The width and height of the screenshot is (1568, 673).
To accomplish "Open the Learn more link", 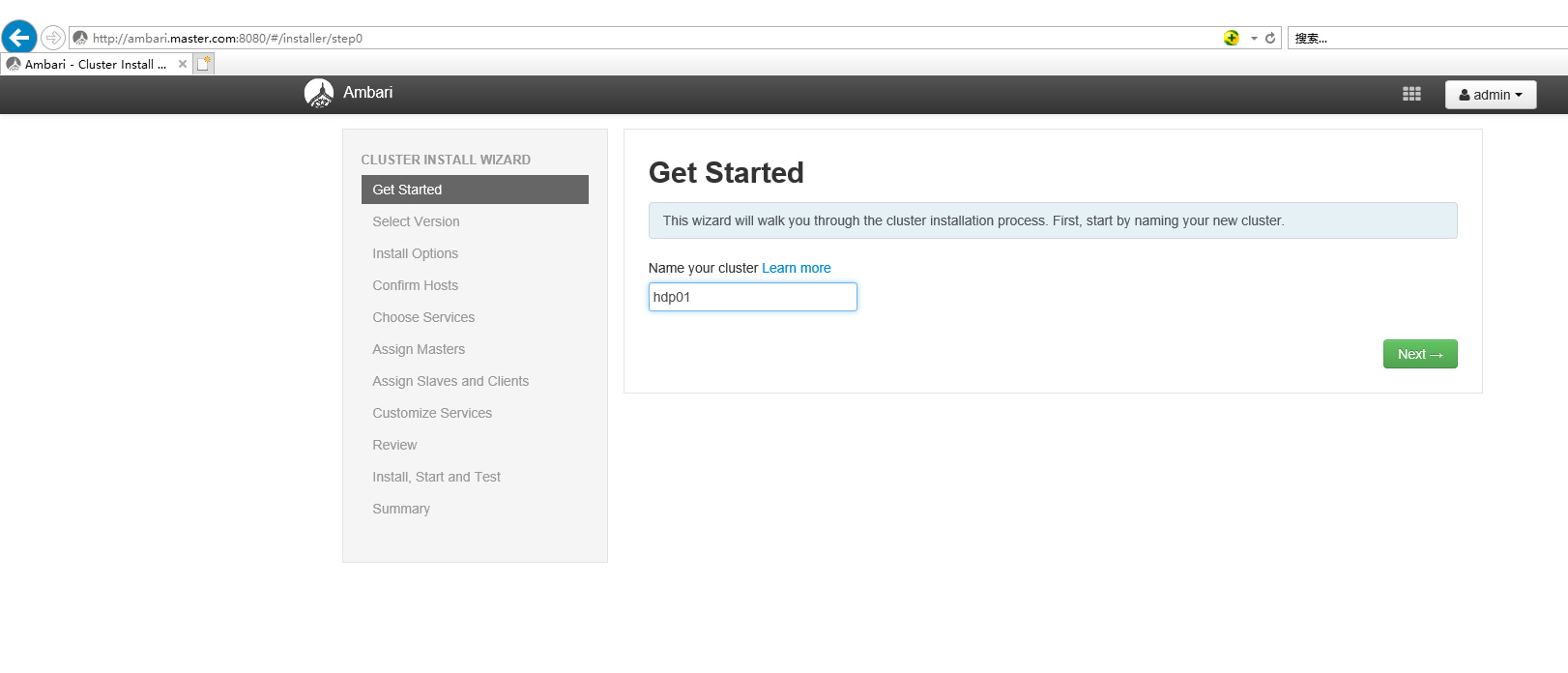I will pyautogui.click(x=797, y=268).
